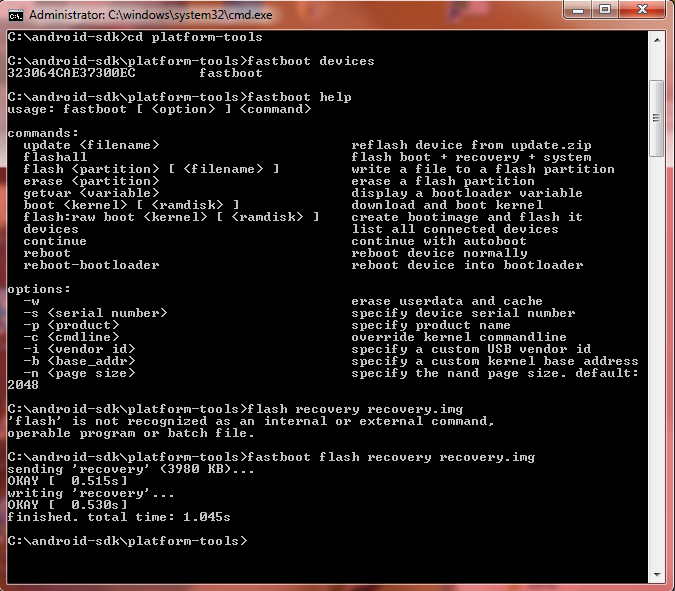The height and width of the screenshot is (591, 675).
Task: Click 'list all connected devices' description
Action: (x=455, y=229)
